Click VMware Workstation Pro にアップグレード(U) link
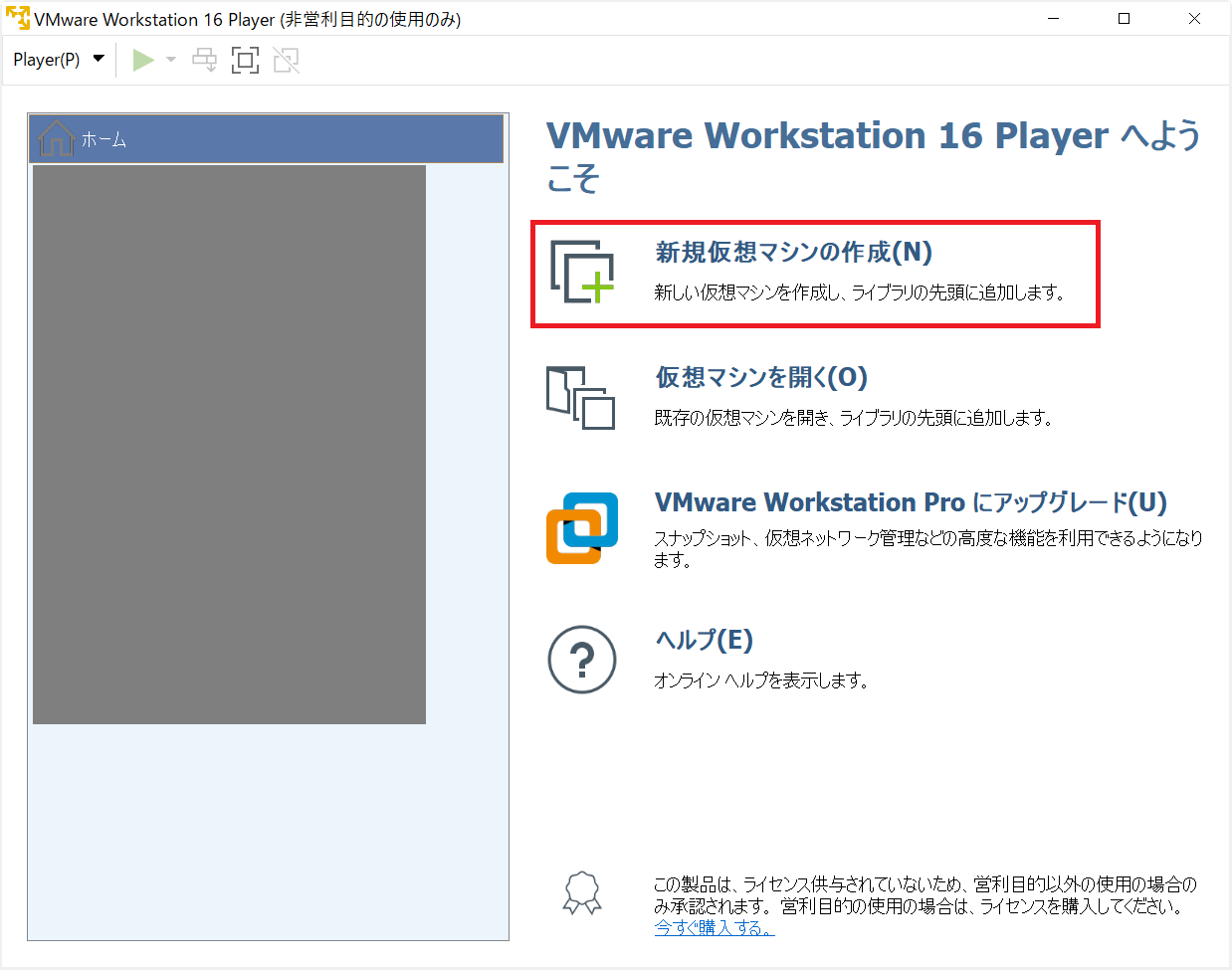This screenshot has width=1232, height=970. coord(911,502)
